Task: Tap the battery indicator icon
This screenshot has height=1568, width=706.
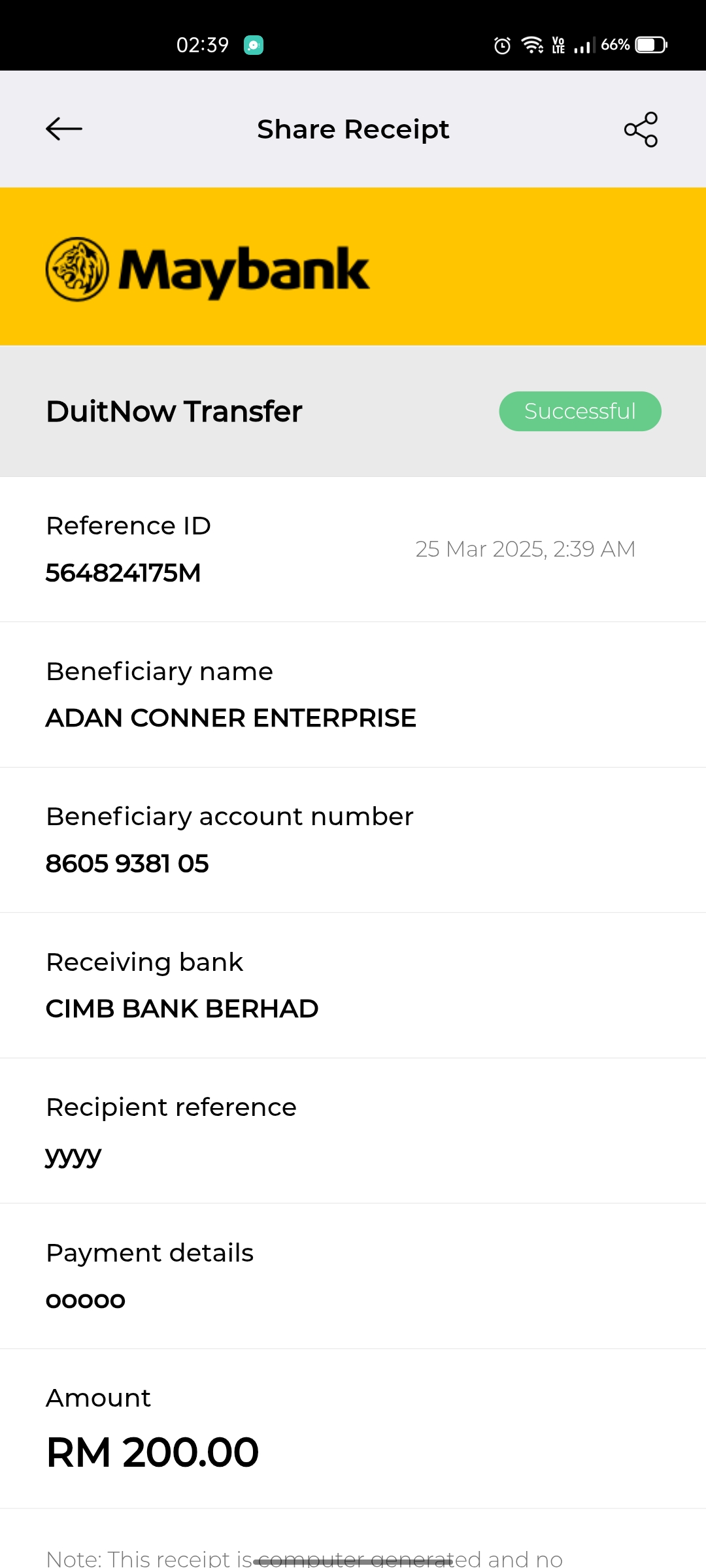Action: 651,45
